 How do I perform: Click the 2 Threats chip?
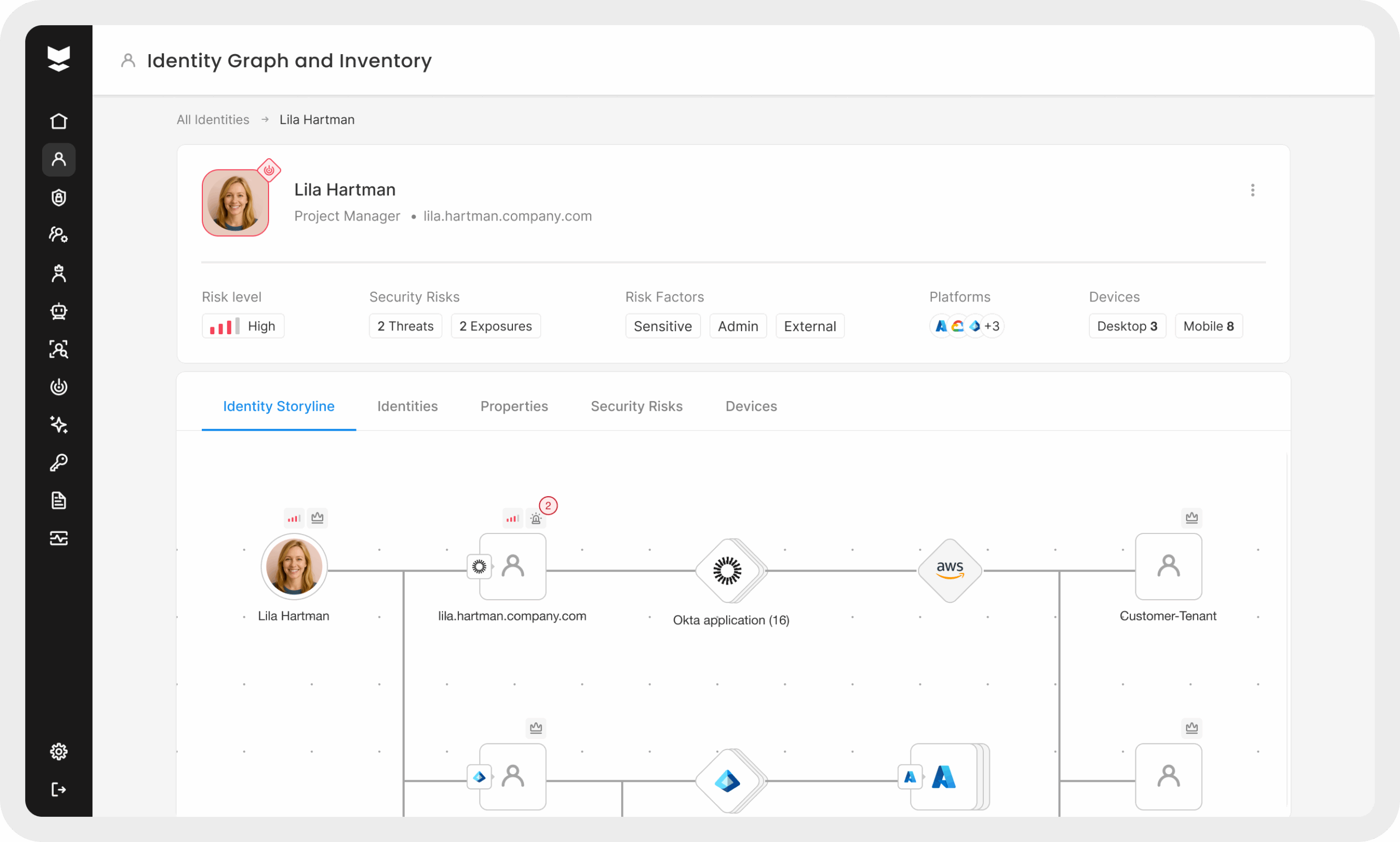click(x=405, y=326)
